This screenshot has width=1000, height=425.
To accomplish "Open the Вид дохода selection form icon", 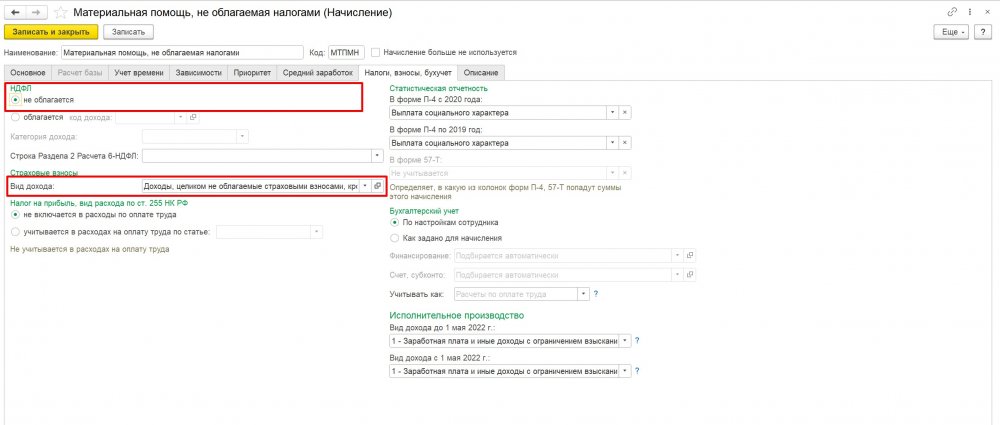I will (377, 186).
